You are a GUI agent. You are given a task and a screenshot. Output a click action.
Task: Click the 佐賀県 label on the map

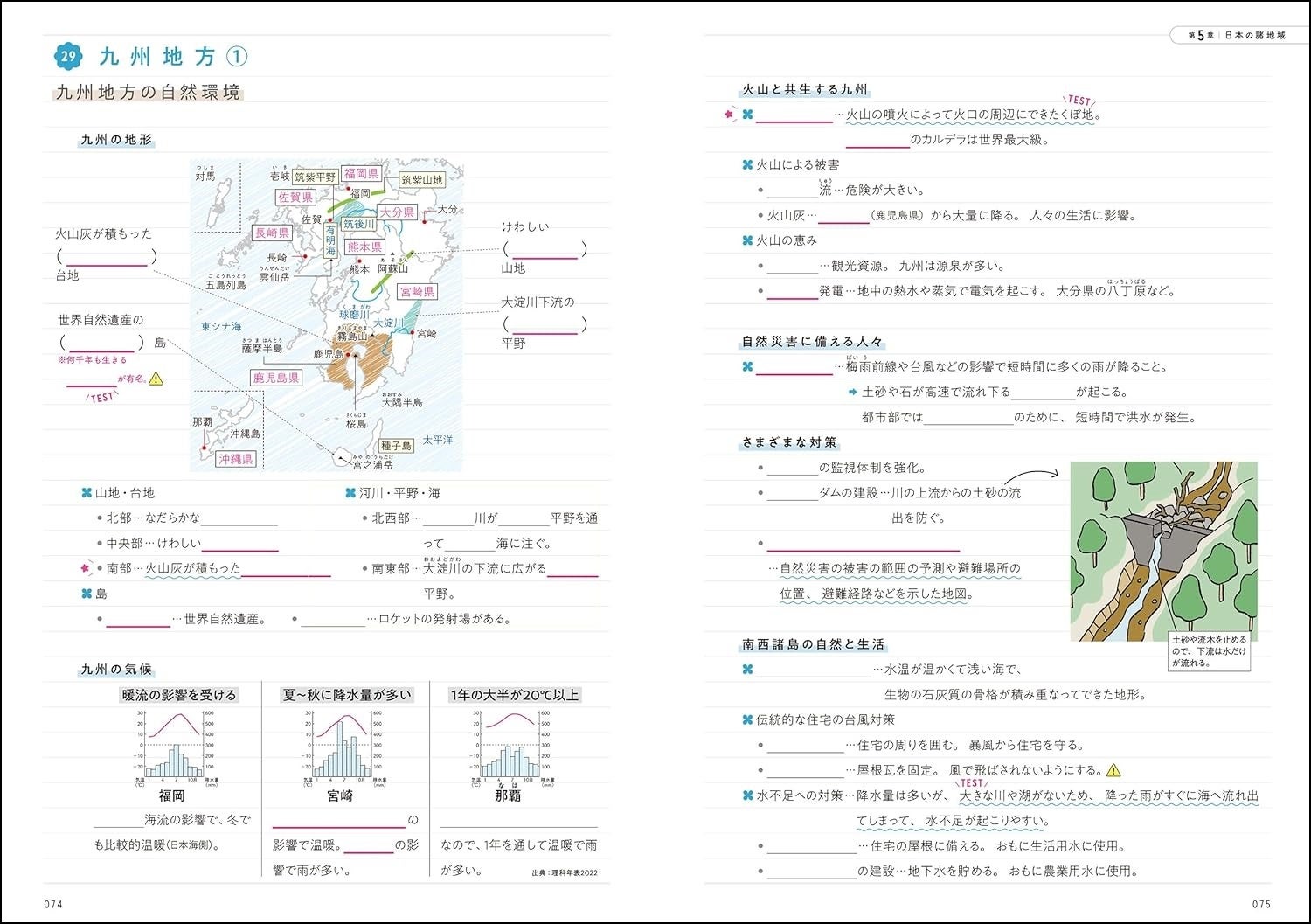click(x=295, y=198)
